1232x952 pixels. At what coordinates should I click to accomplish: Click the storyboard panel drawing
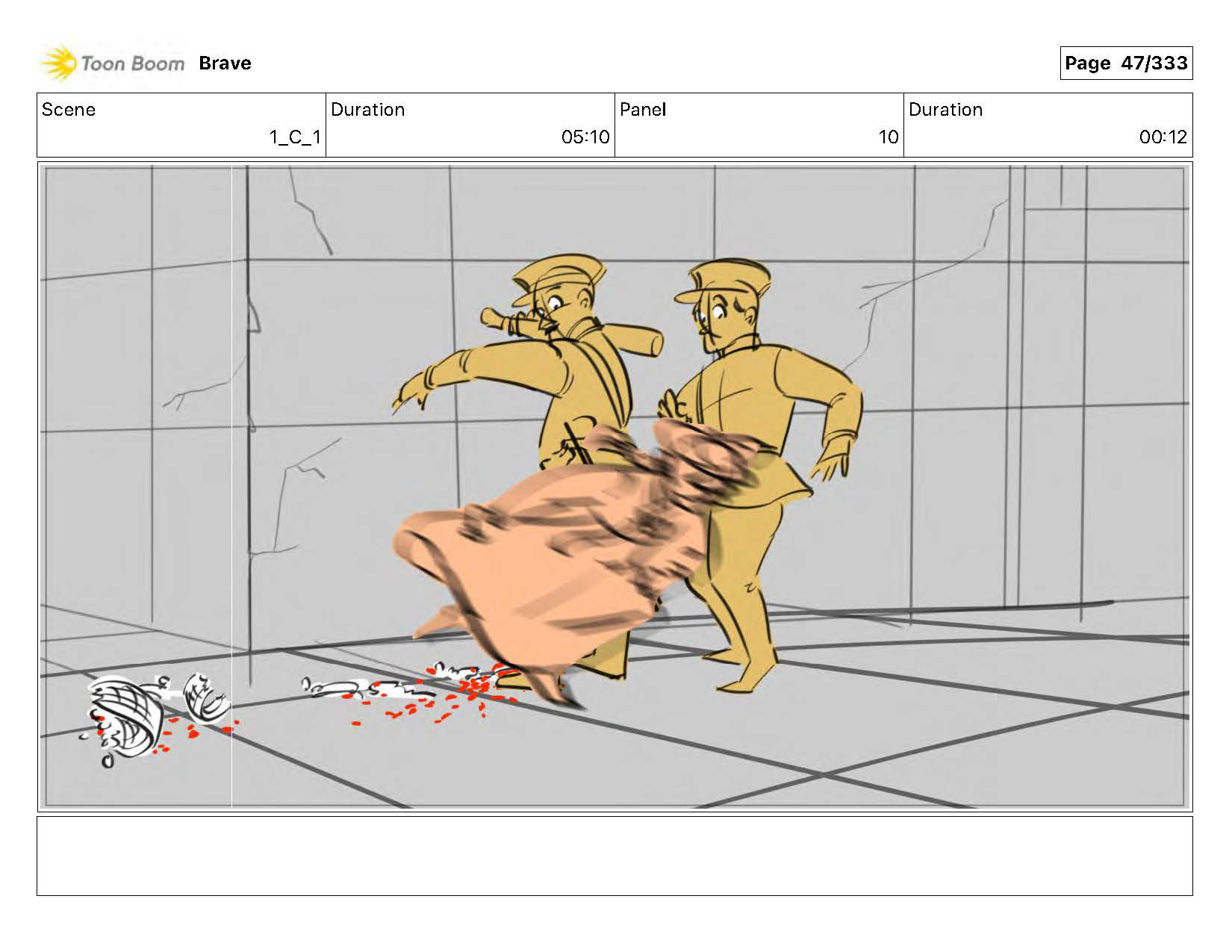(615, 487)
